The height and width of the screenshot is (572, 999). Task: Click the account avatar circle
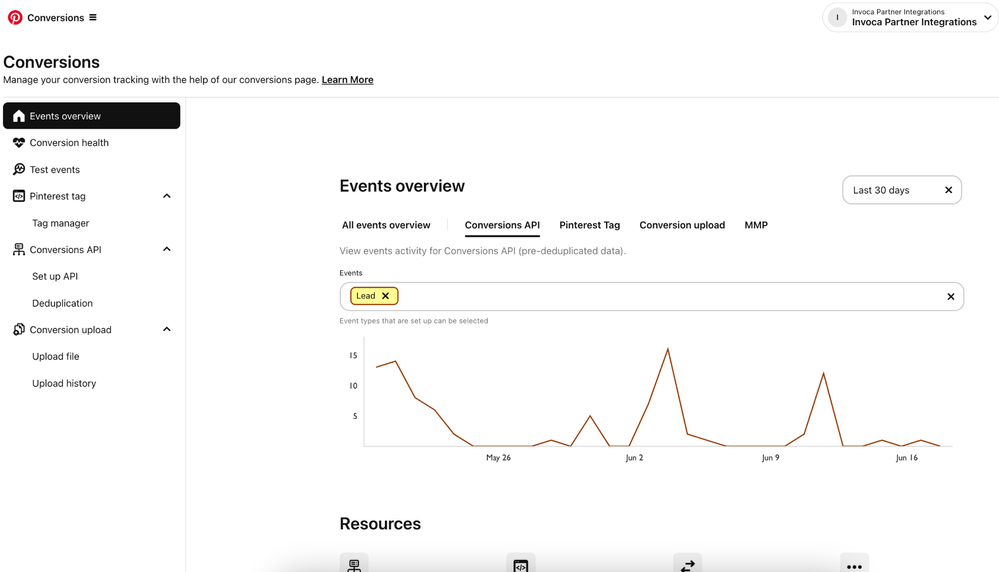tap(837, 17)
